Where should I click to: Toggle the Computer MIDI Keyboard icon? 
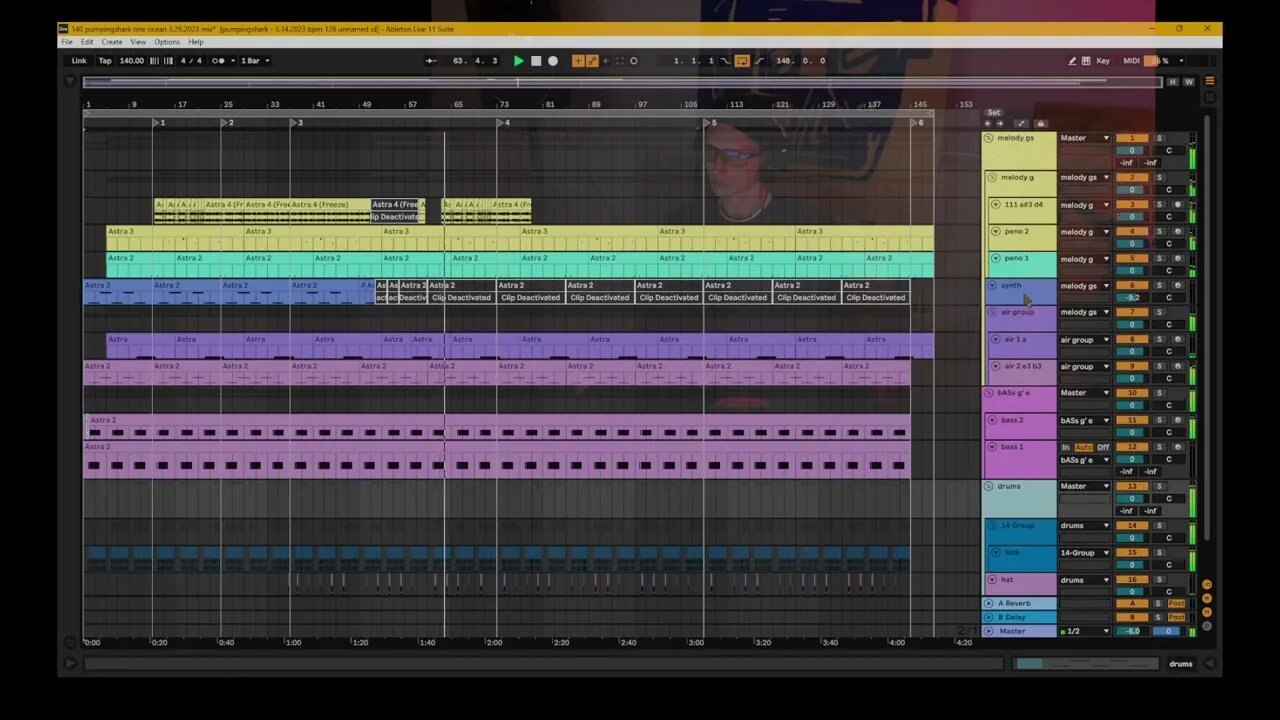pyautogui.click(x=1087, y=61)
